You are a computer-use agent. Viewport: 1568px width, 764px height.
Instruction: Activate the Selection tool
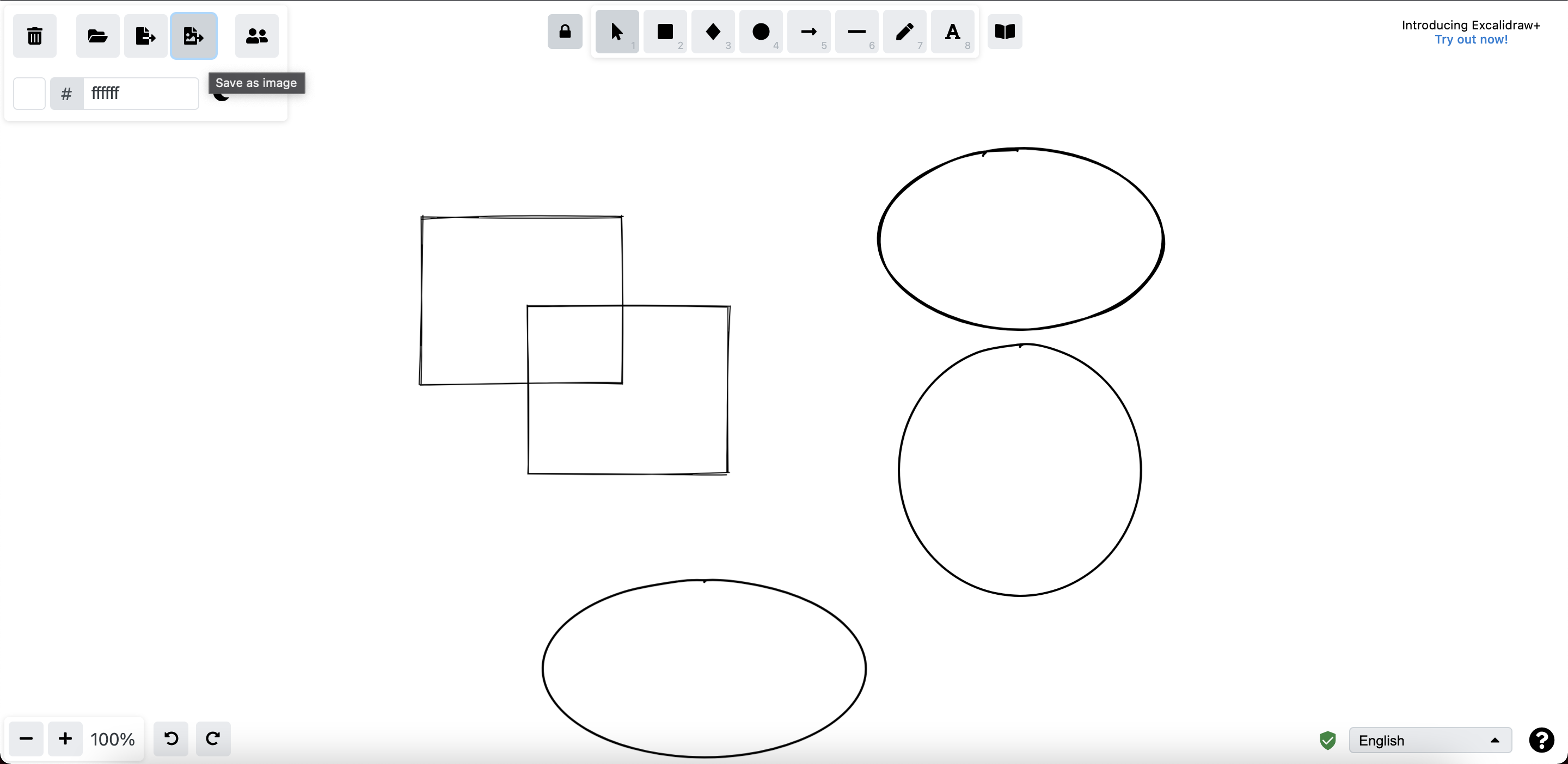coord(617,32)
